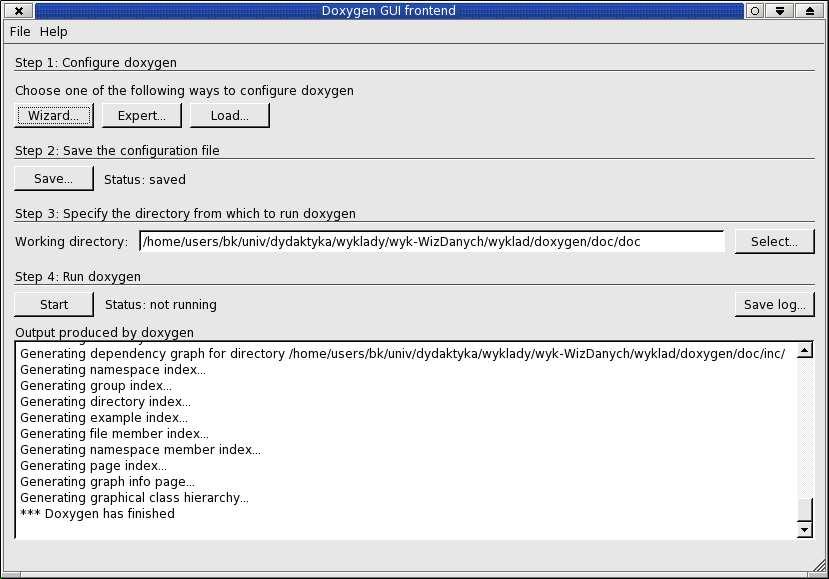Click the down-triangle title bar icon
Image resolution: width=829 pixels, height=579 pixels.
[780, 11]
